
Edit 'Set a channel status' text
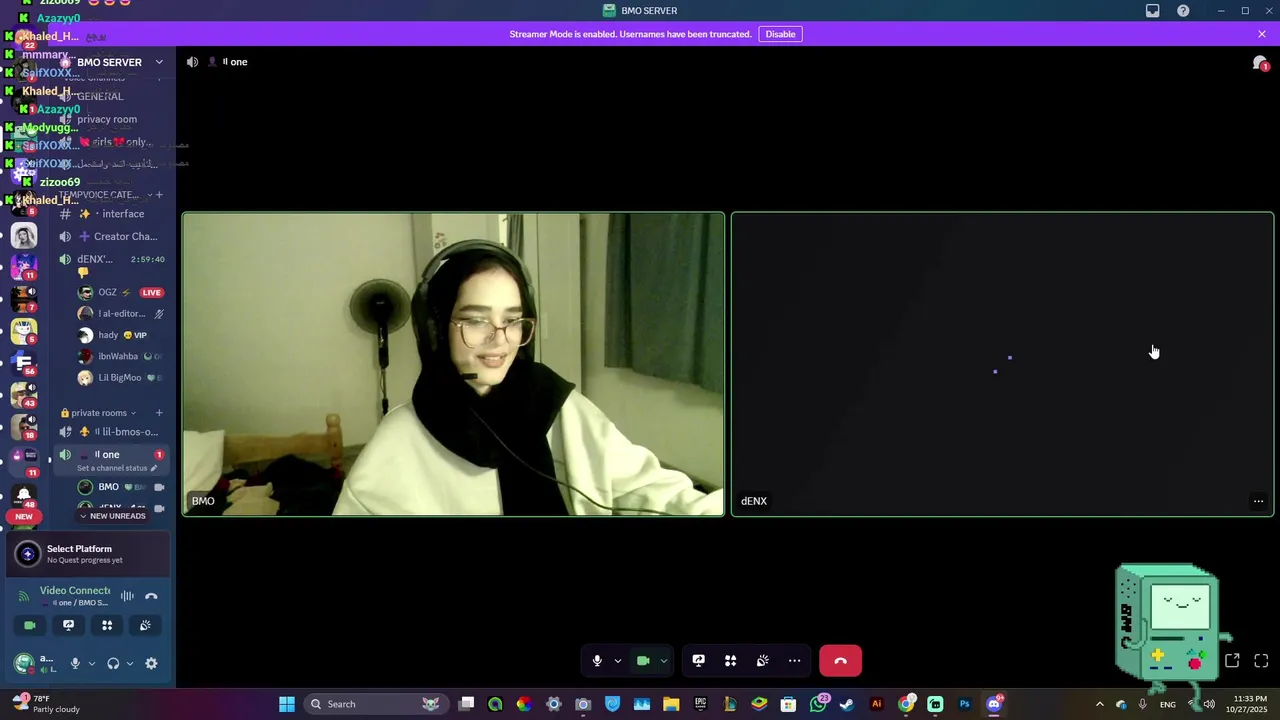point(117,468)
